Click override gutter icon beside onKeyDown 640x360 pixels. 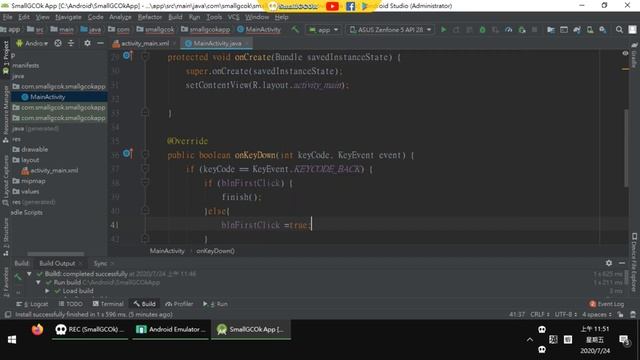coord(127,153)
